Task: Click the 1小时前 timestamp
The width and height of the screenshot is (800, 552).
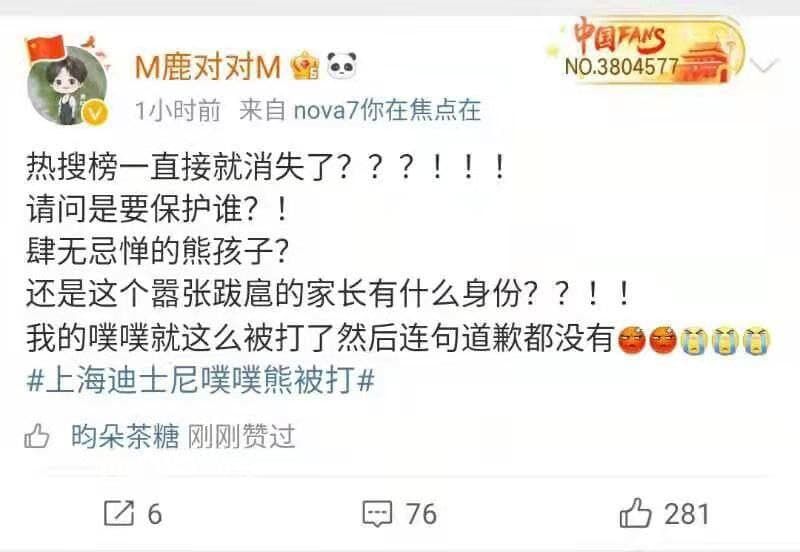Action: [x=178, y=110]
